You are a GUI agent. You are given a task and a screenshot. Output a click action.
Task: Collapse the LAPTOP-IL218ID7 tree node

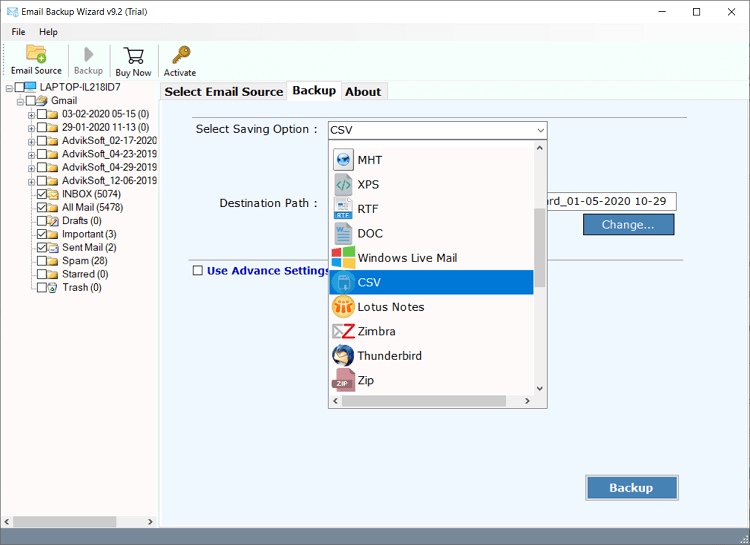click(x=9, y=88)
